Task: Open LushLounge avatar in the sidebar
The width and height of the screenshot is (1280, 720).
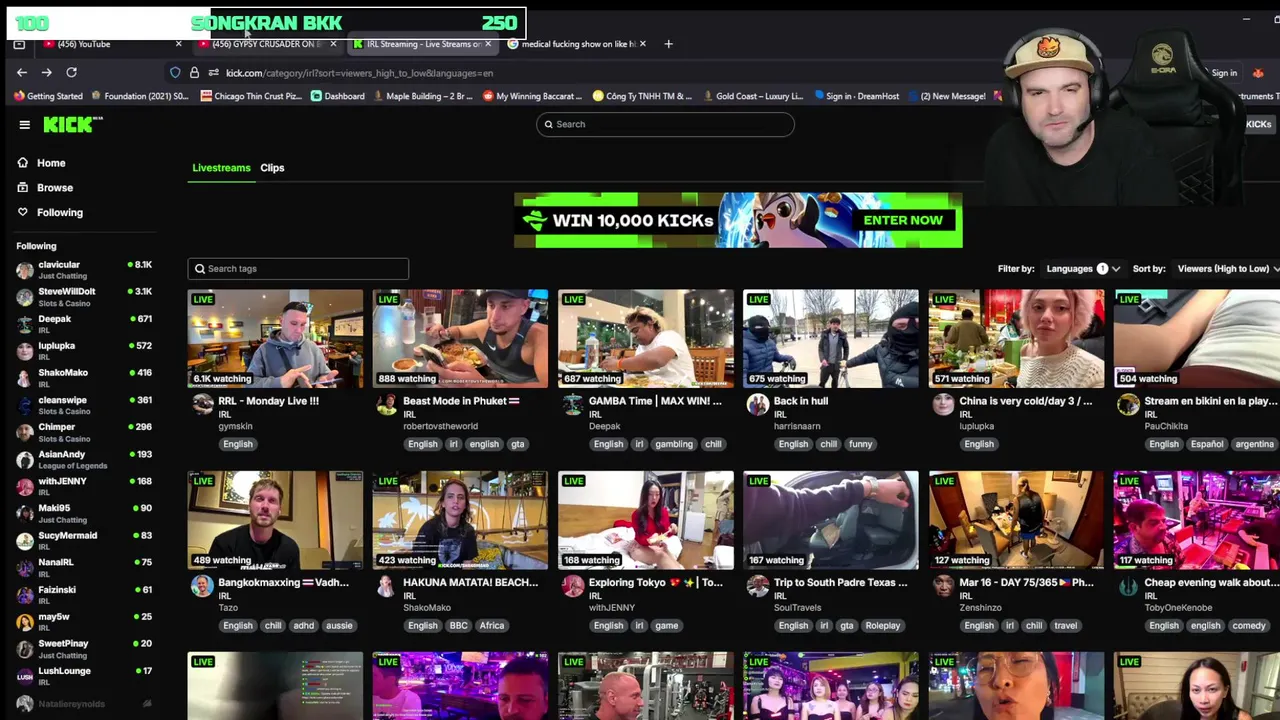Action: 24,676
